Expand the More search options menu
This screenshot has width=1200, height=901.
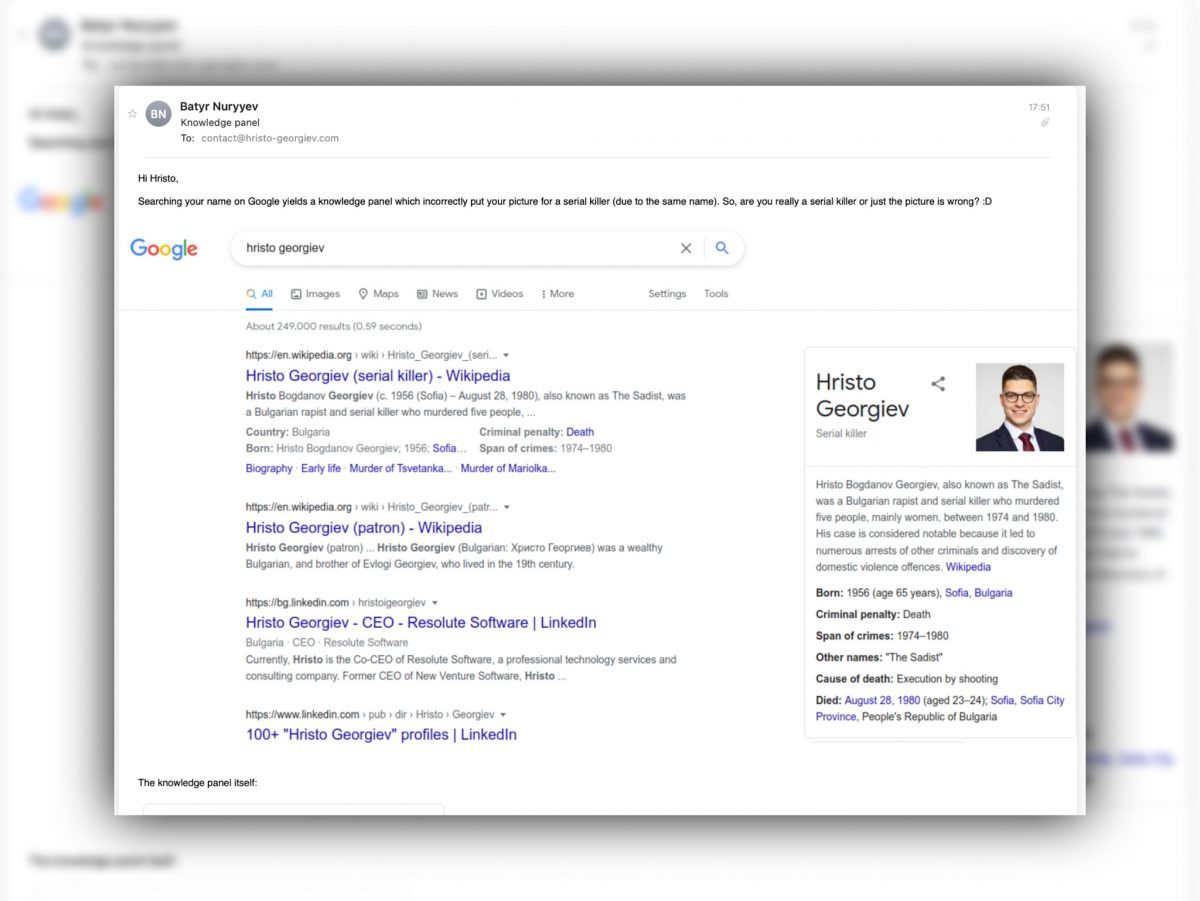[x=557, y=294]
